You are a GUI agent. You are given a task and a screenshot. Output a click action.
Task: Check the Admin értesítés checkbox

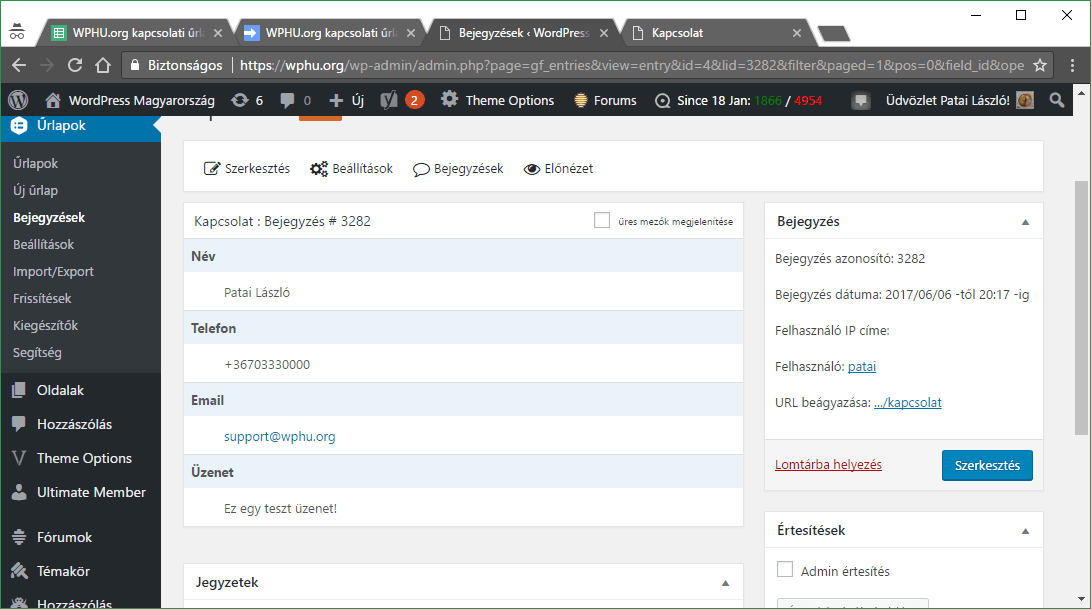click(x=785, y=571)
